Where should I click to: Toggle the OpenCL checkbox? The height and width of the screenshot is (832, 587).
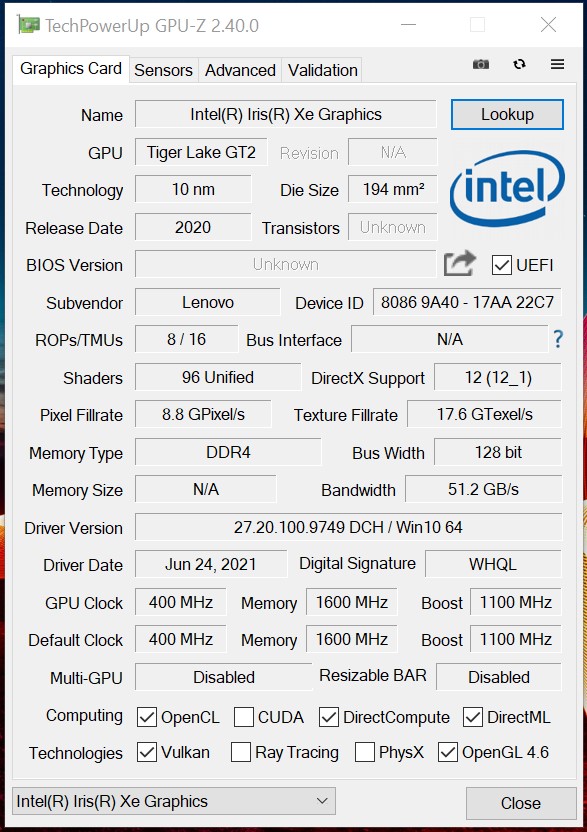(146, 717)
